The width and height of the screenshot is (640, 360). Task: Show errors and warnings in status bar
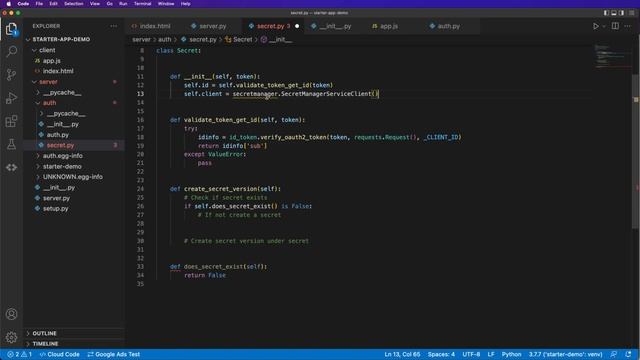tap(19, 354)
